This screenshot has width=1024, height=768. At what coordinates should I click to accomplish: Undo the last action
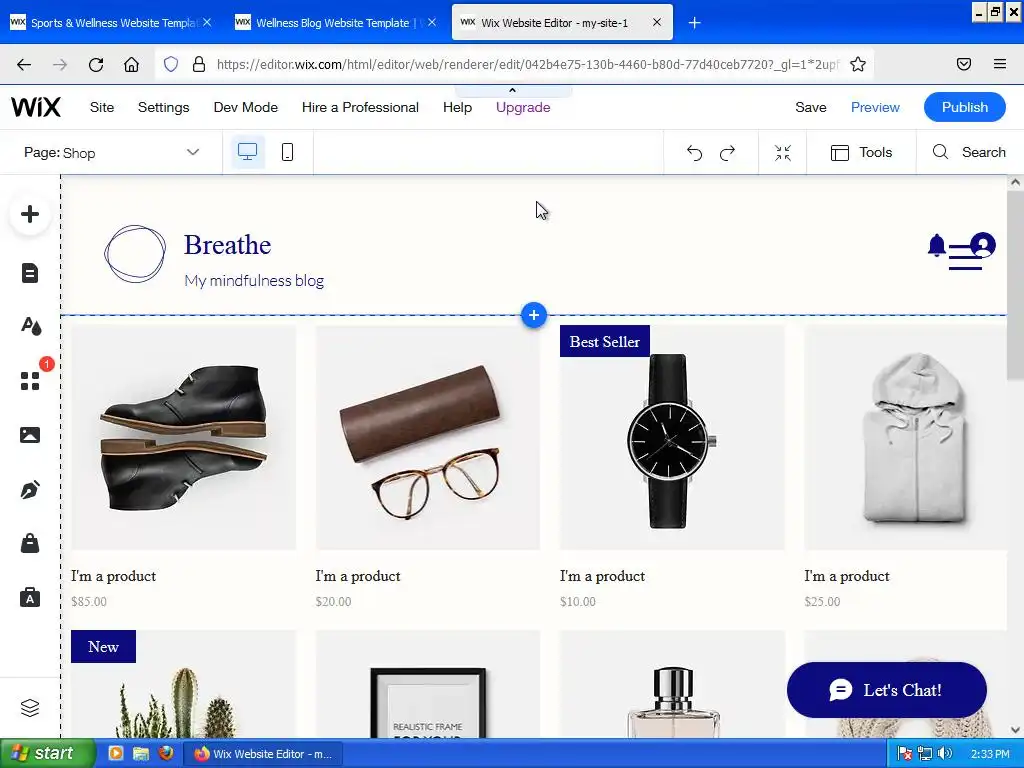(694, 153)
